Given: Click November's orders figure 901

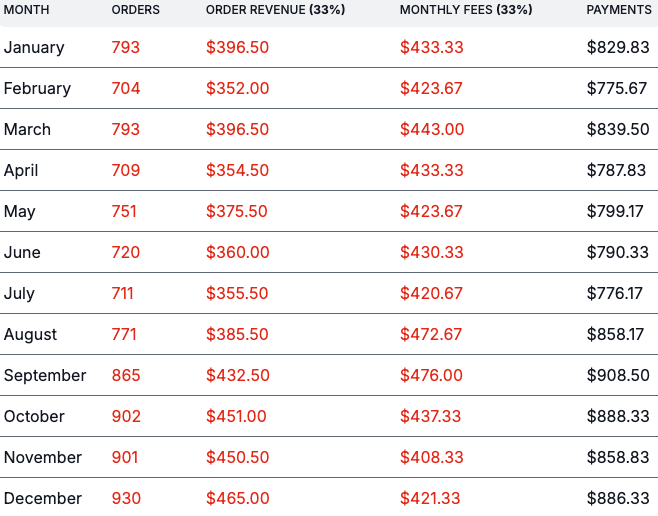Looking at the screenshot, I should 125,457.
